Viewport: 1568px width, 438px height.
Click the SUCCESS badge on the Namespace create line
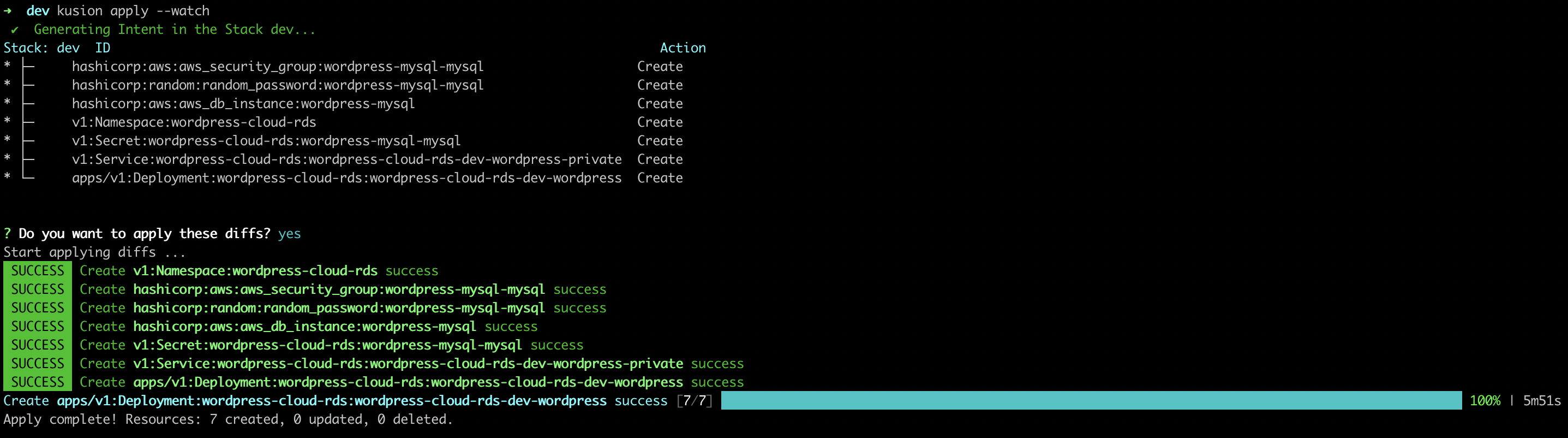[37, 270]
